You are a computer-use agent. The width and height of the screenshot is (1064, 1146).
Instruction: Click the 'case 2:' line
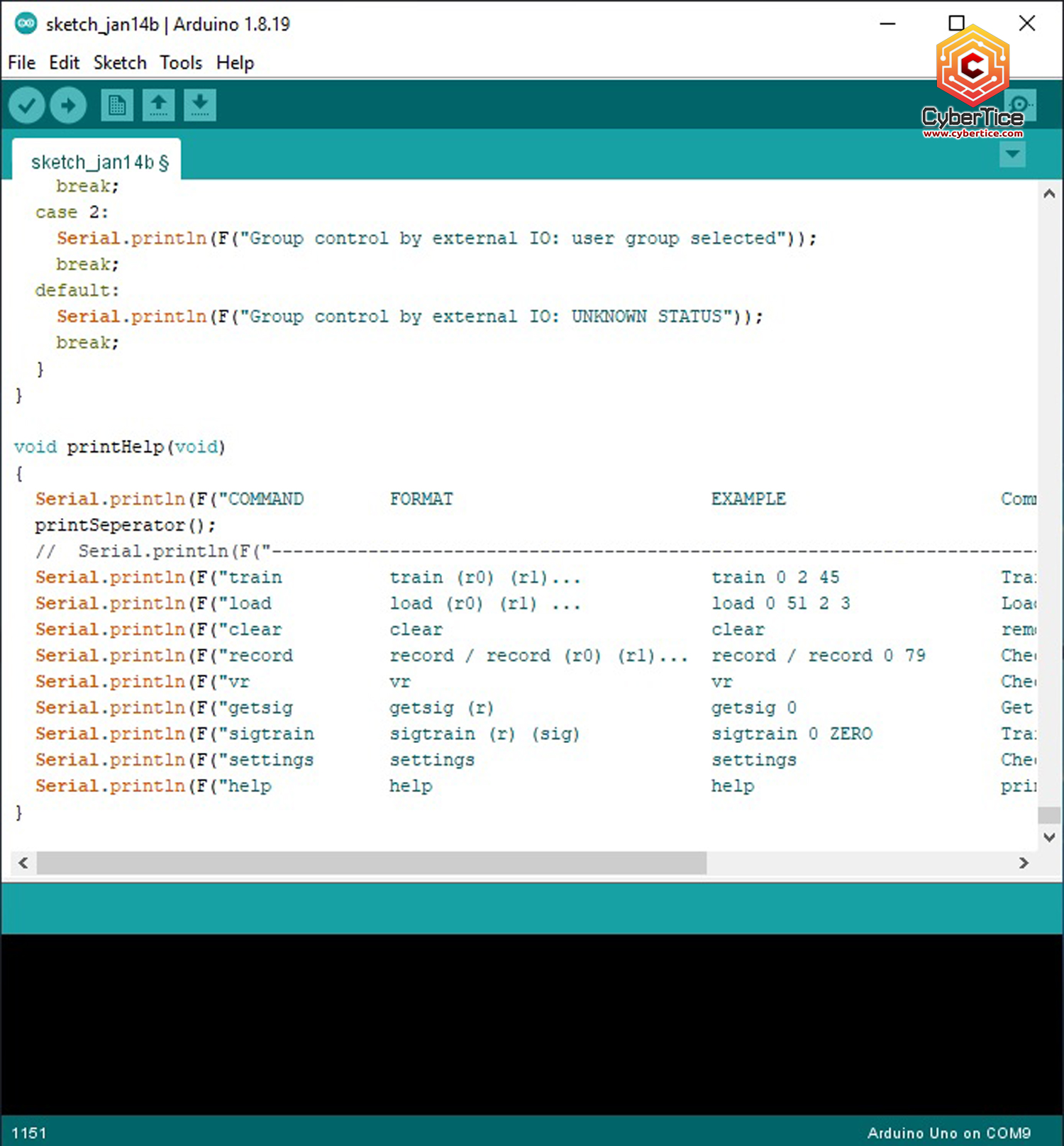click(72, 212)
